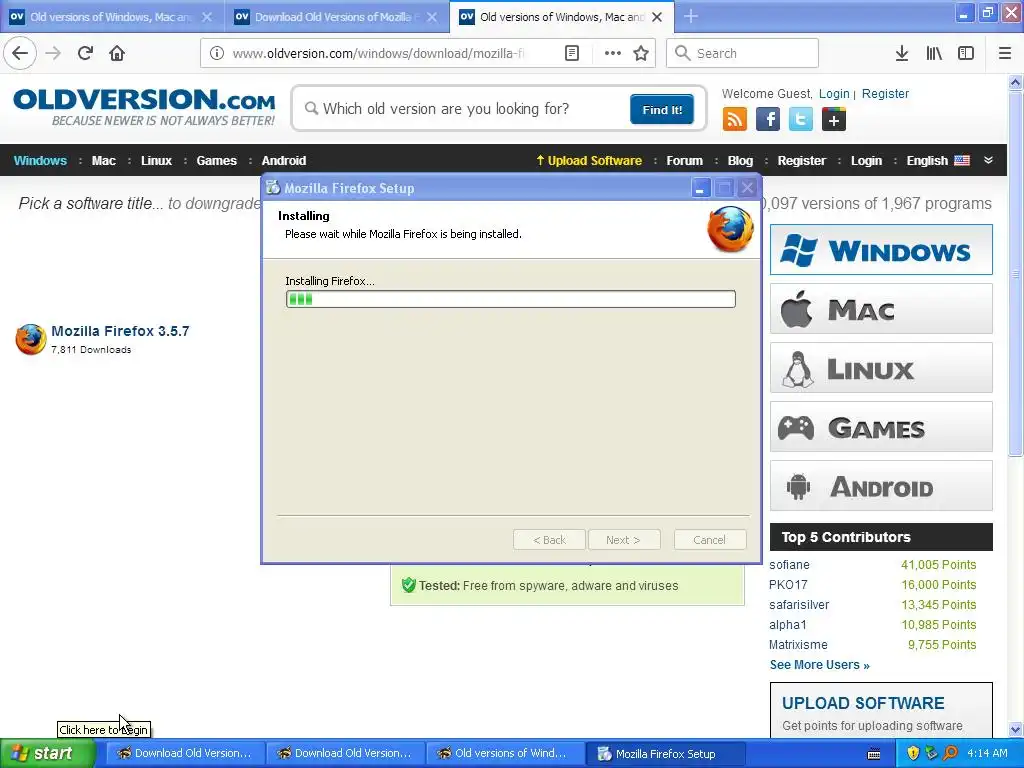Click the security shield tray icon
Viewport: 1024px width, 768px height.
coord(913,753)
